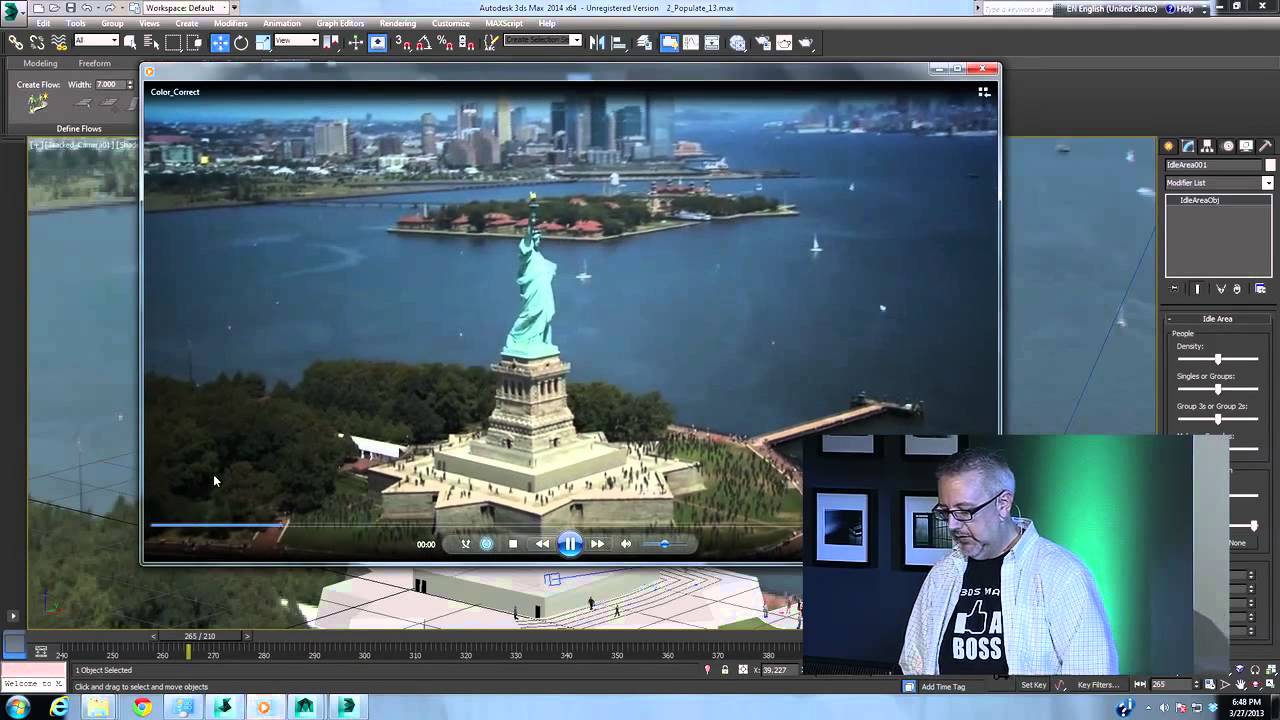Click the IdleArea001 object color swatch

click(1270, 165)
